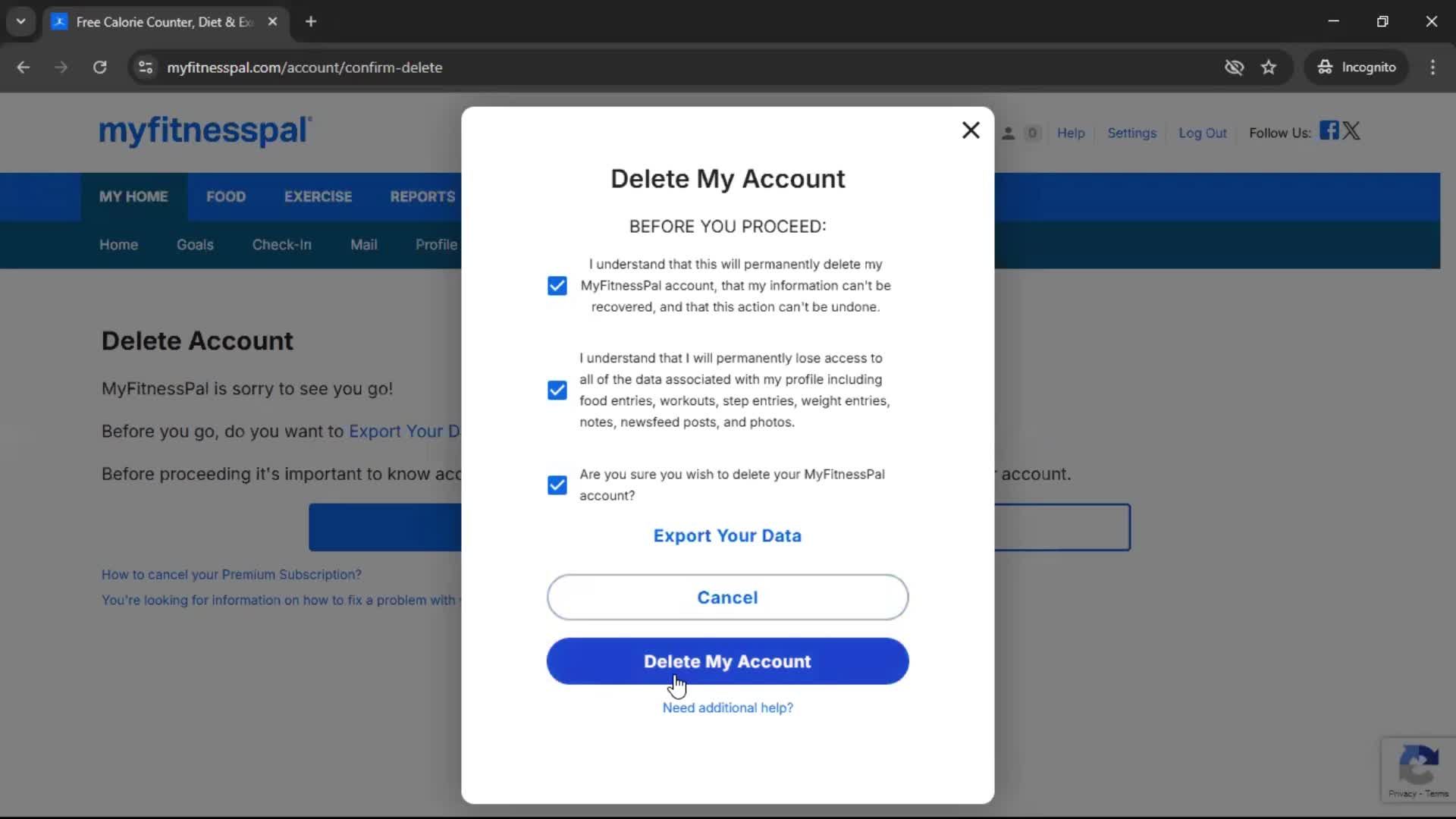Open Need additional help link
This screenshot has width=1456, height=819.
(x=727, y=708)
